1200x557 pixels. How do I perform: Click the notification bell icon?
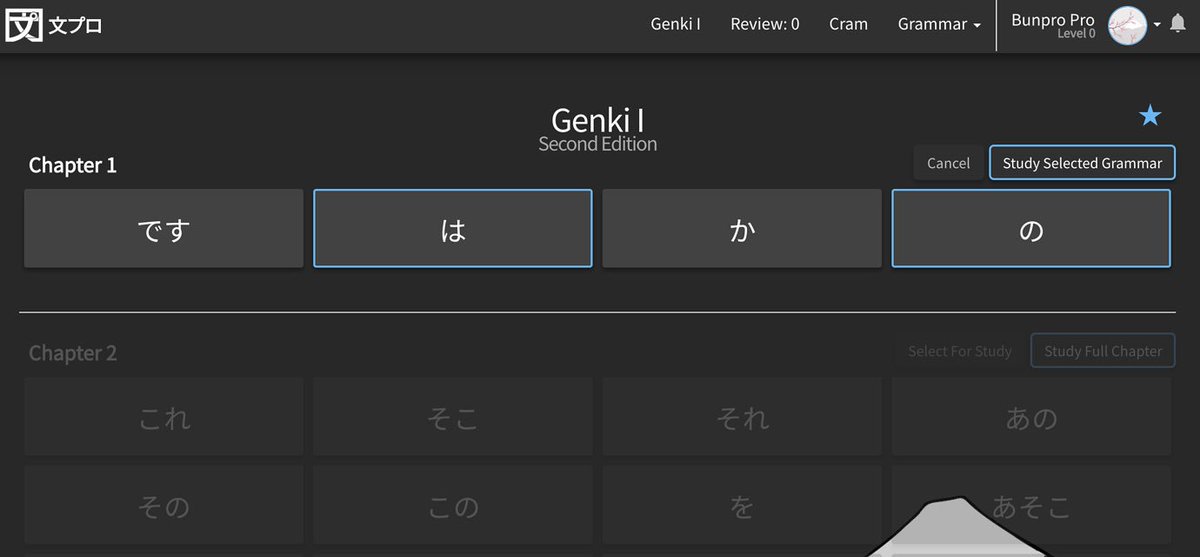pyautogui.click(x=1178, y=24)
